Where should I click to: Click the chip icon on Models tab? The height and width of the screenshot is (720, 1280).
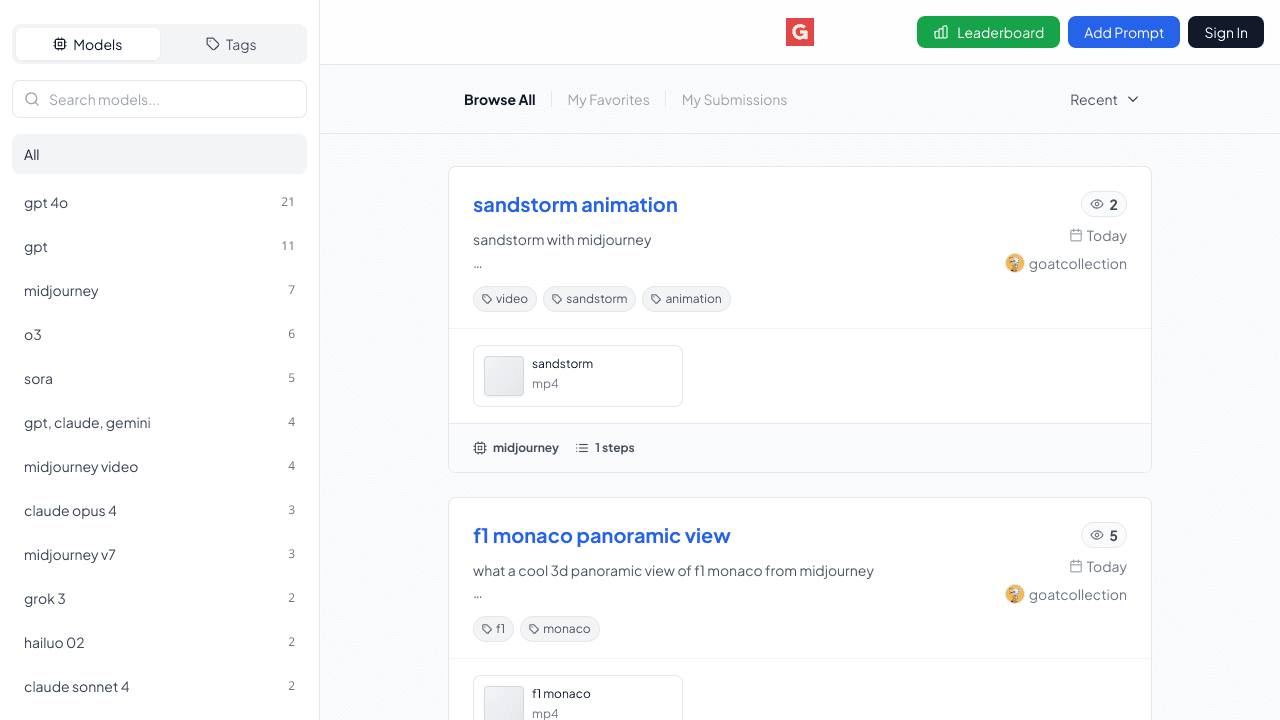[60, 44]
